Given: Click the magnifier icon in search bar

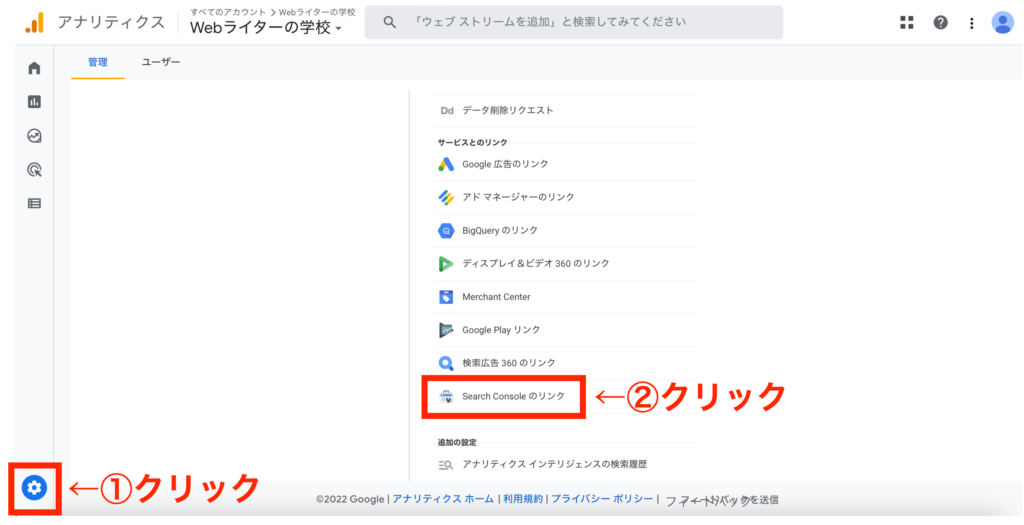Looking at the screenshot, I should click(390, 22).
